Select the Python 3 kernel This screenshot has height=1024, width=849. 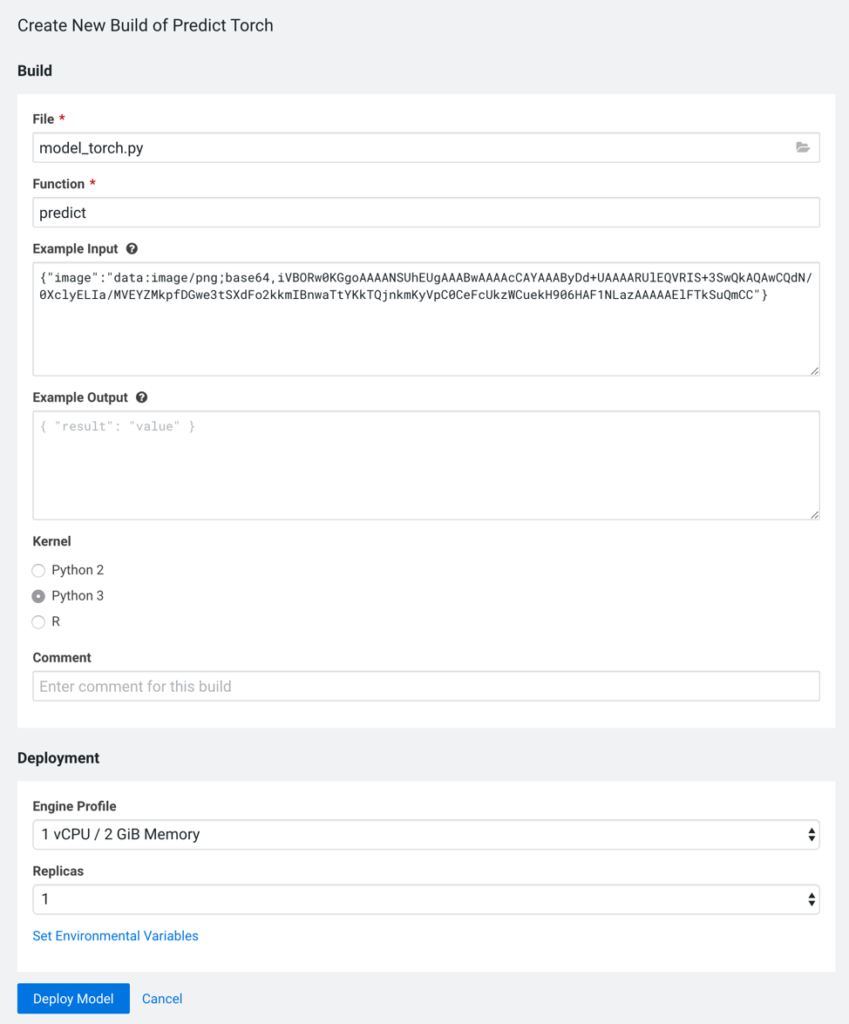pos(38,595)
